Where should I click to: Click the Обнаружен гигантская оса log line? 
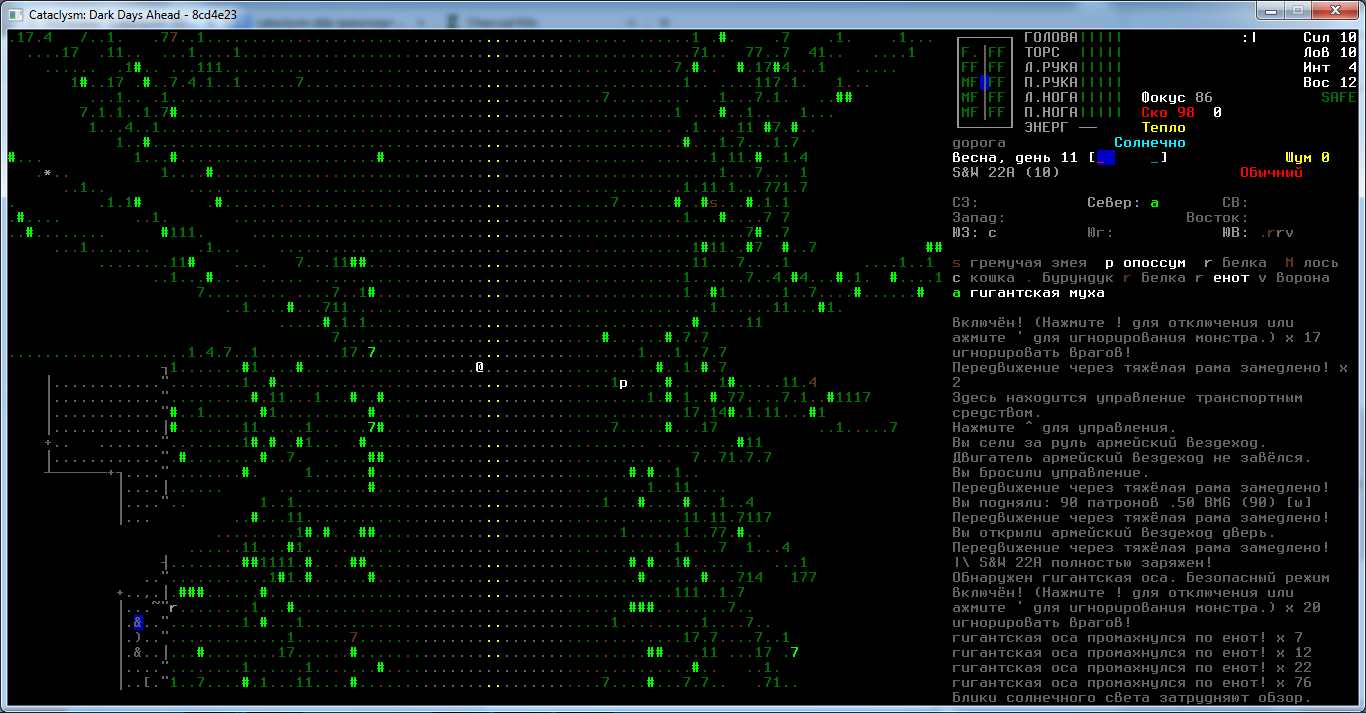pyautogui.click(x=1141, y=577)
